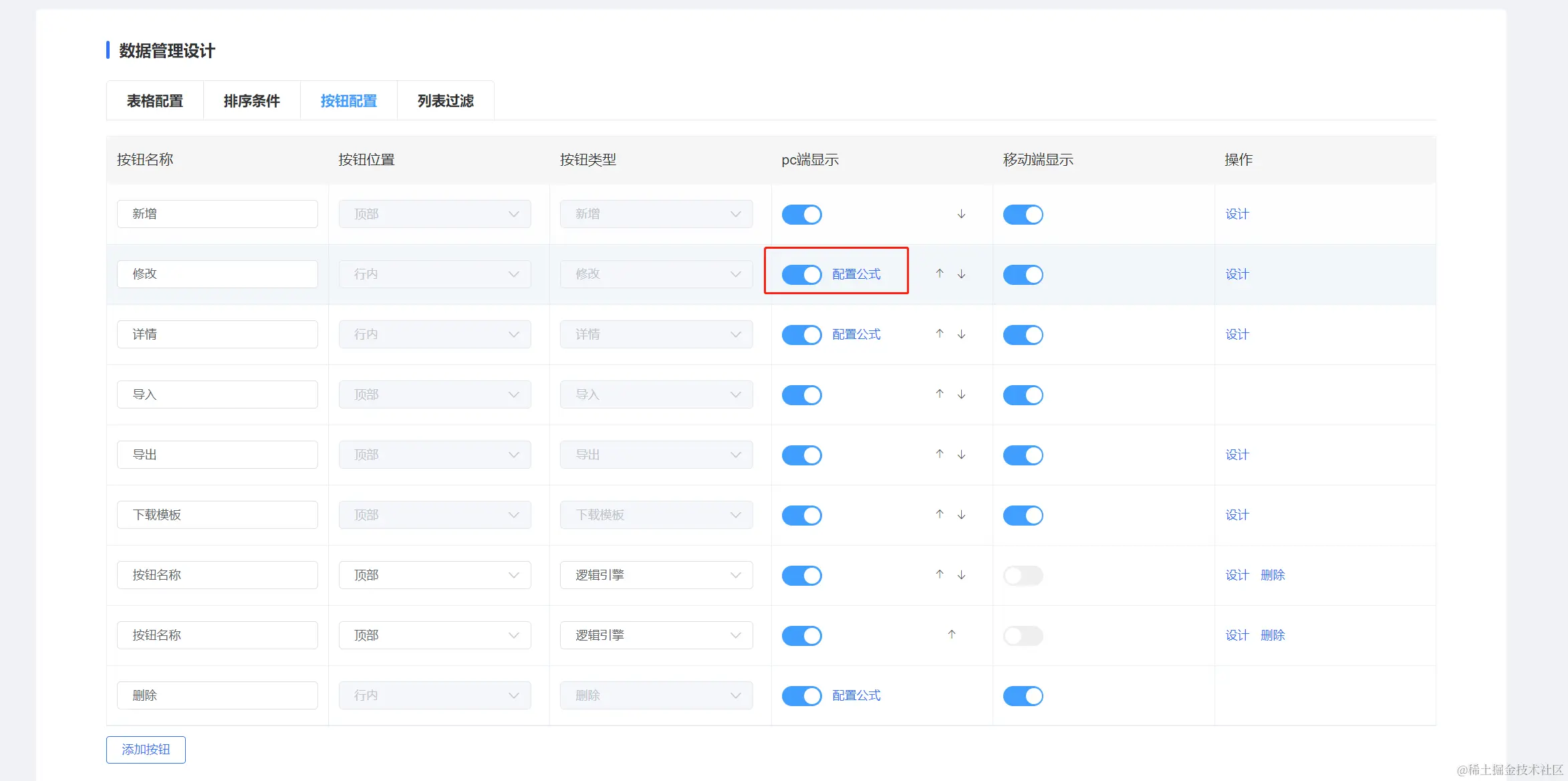
Task: Toggle pc端显示 switch for 新增 row
Action: click(801, 215)
